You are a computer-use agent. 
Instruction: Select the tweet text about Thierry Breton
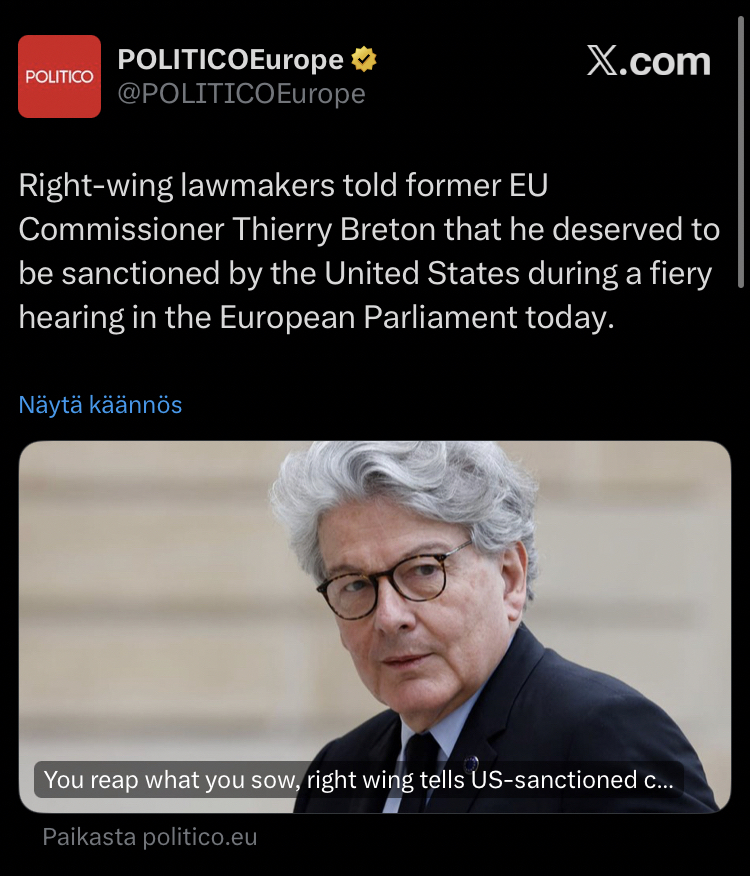point(369,251)
